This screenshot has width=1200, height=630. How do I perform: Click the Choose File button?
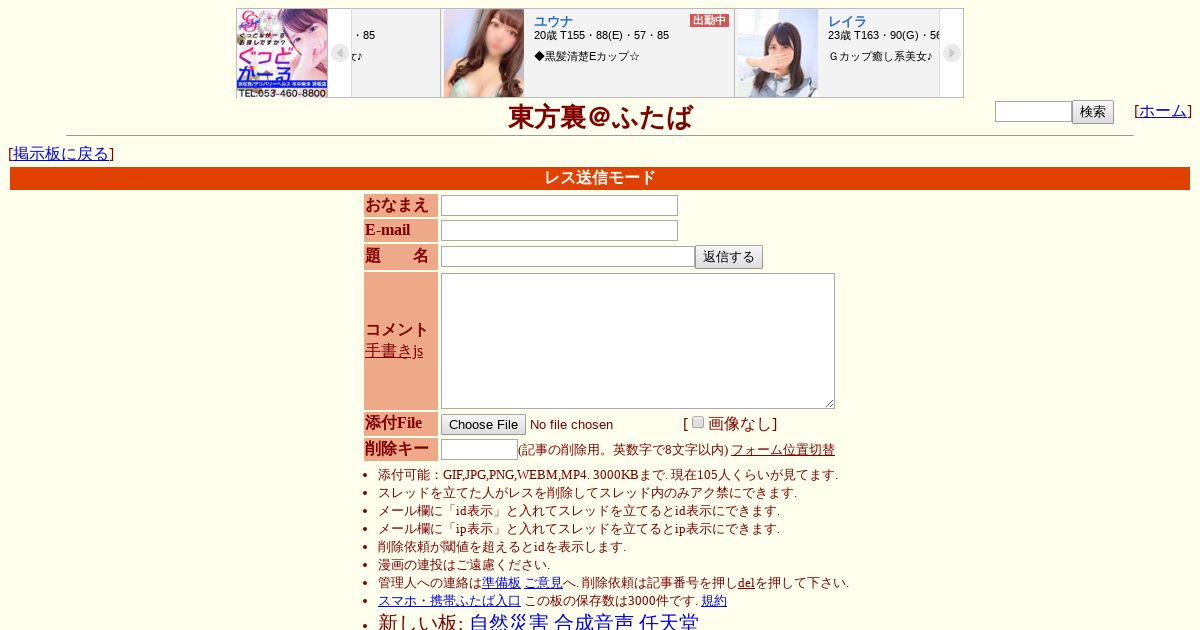coord(483,424)
